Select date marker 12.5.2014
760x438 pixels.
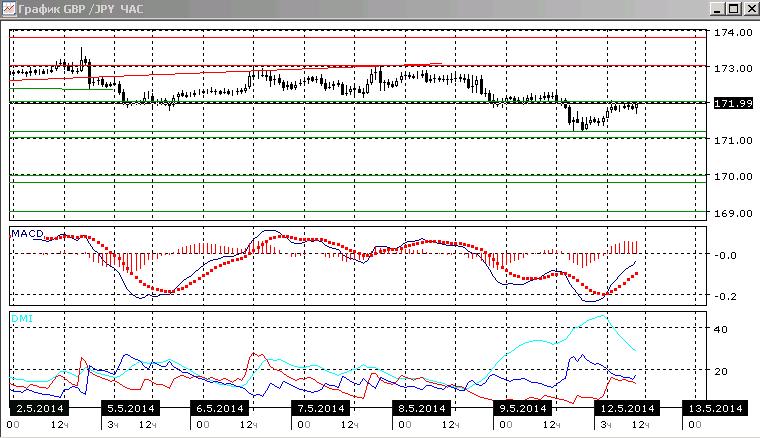coord(627,408)
